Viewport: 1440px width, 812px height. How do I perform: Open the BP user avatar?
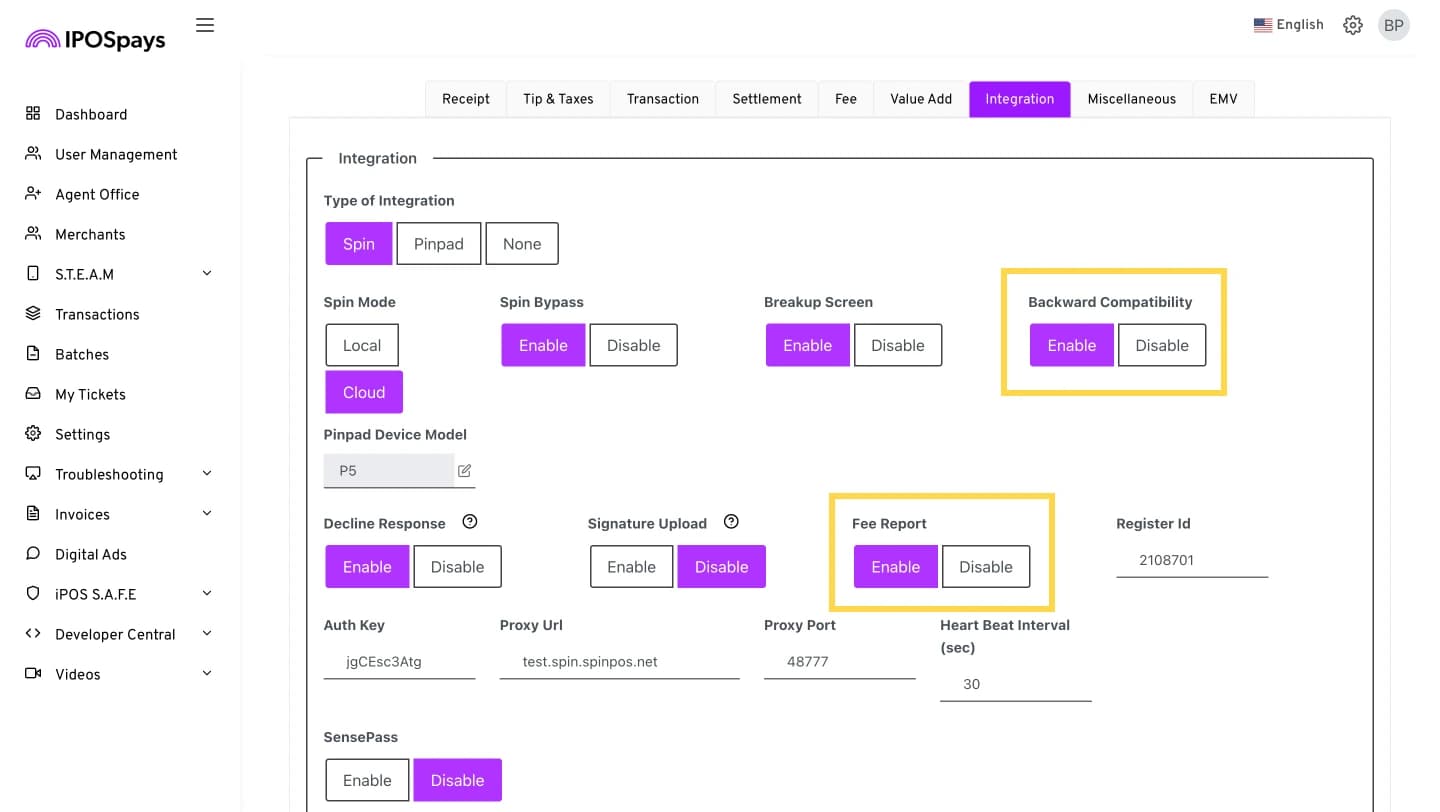(x=1394, y=25)
